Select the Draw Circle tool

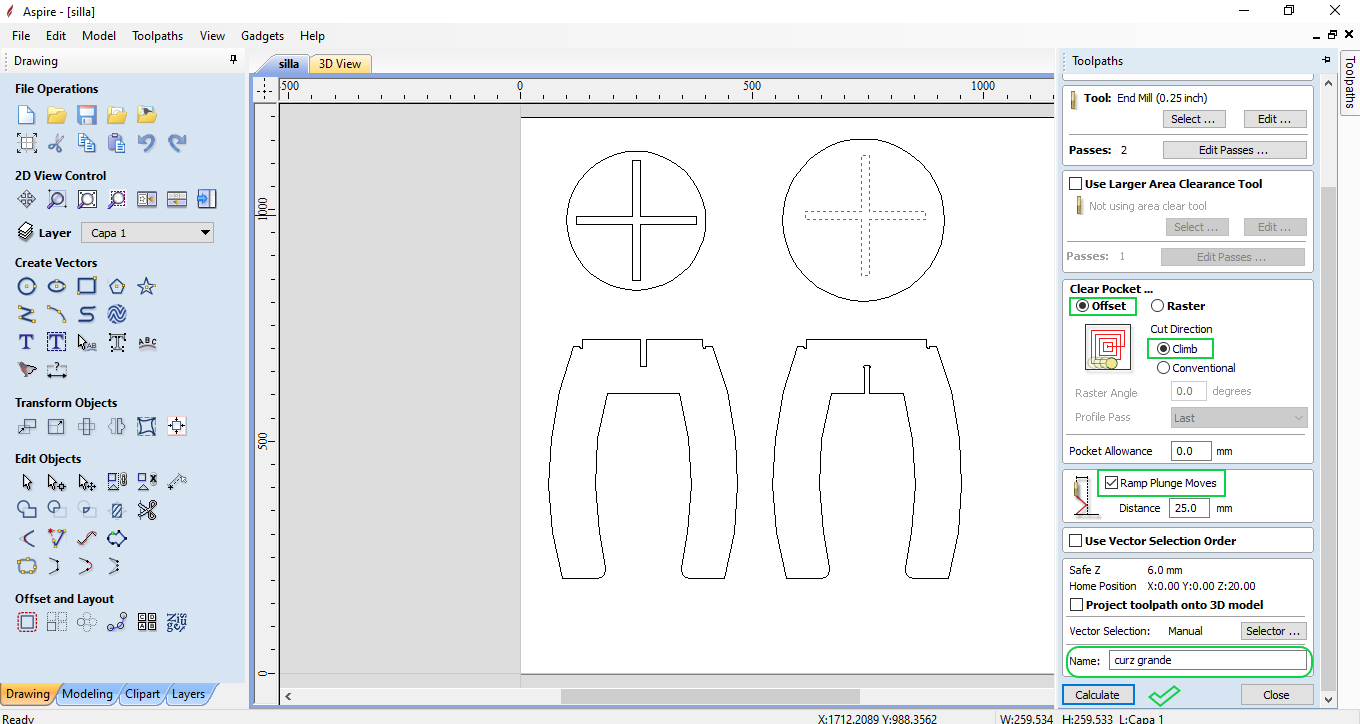[27, 287]
